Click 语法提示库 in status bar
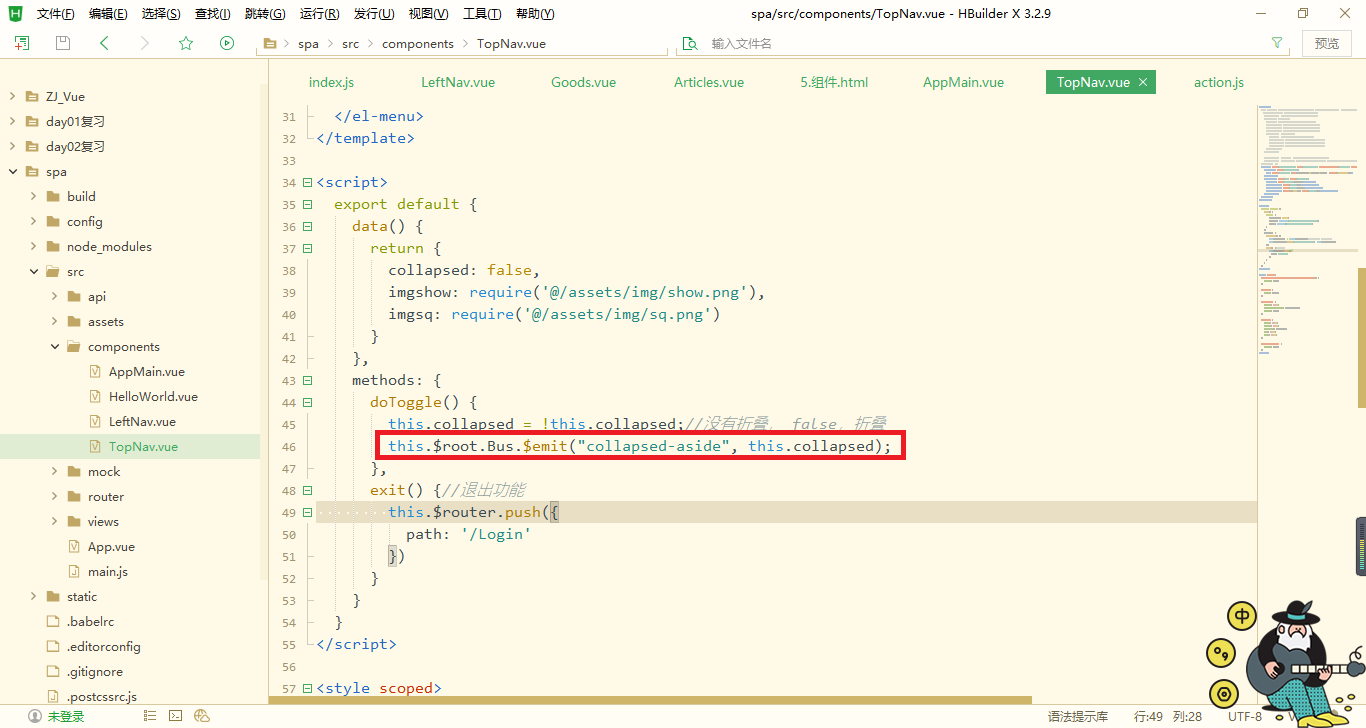This screenshot has height=728, width=1366. [1078, 716]
